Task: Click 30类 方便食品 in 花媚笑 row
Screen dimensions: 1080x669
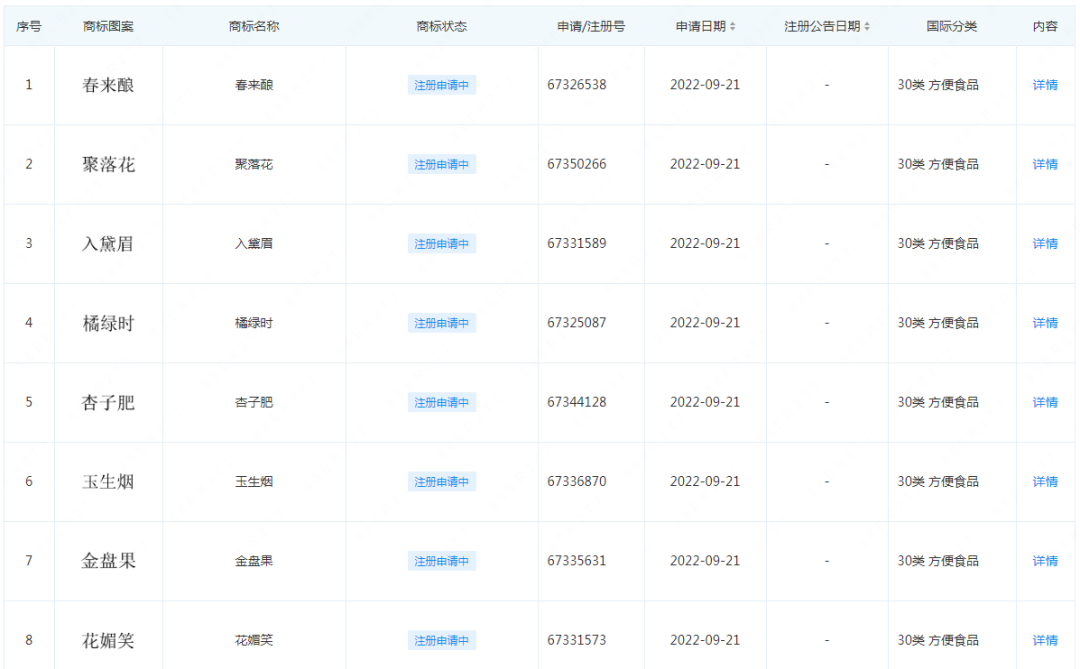Action: click(937, 640)
